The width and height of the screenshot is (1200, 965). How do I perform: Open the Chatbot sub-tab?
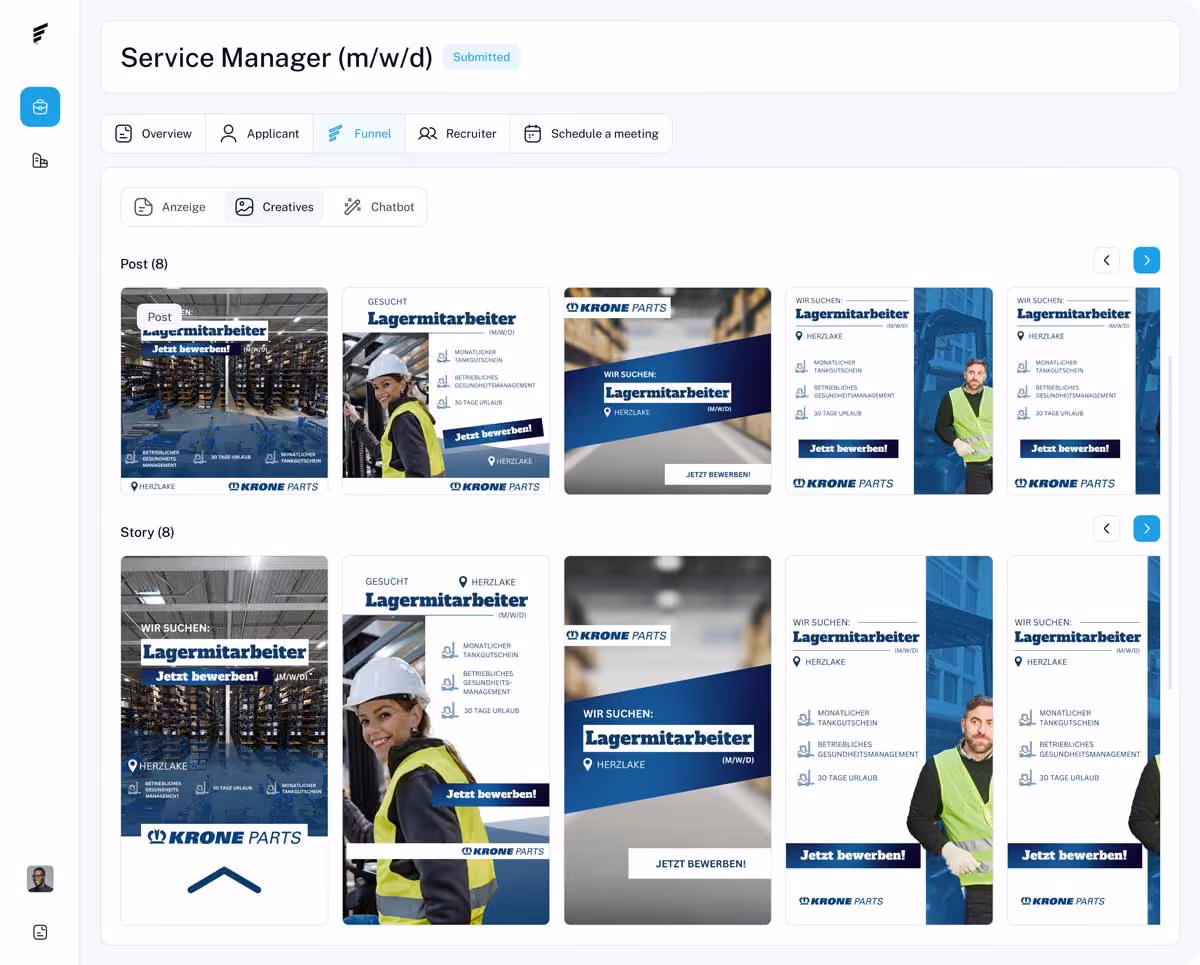pos(378,207)
